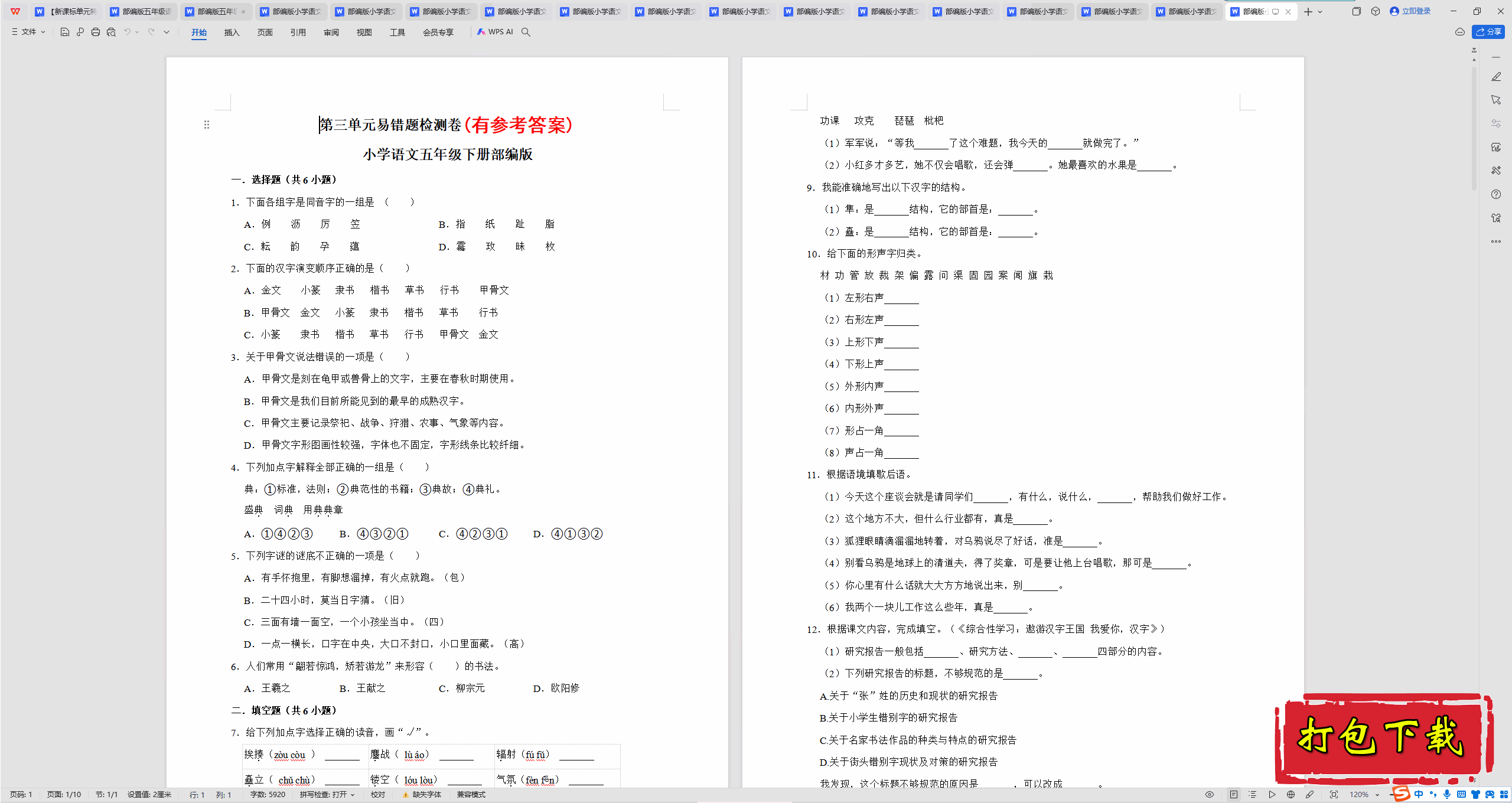The height and width of the screenshot is (803, 1512).
Task: Click the cloud sync icon near Share
Action: pos(1460,32)
